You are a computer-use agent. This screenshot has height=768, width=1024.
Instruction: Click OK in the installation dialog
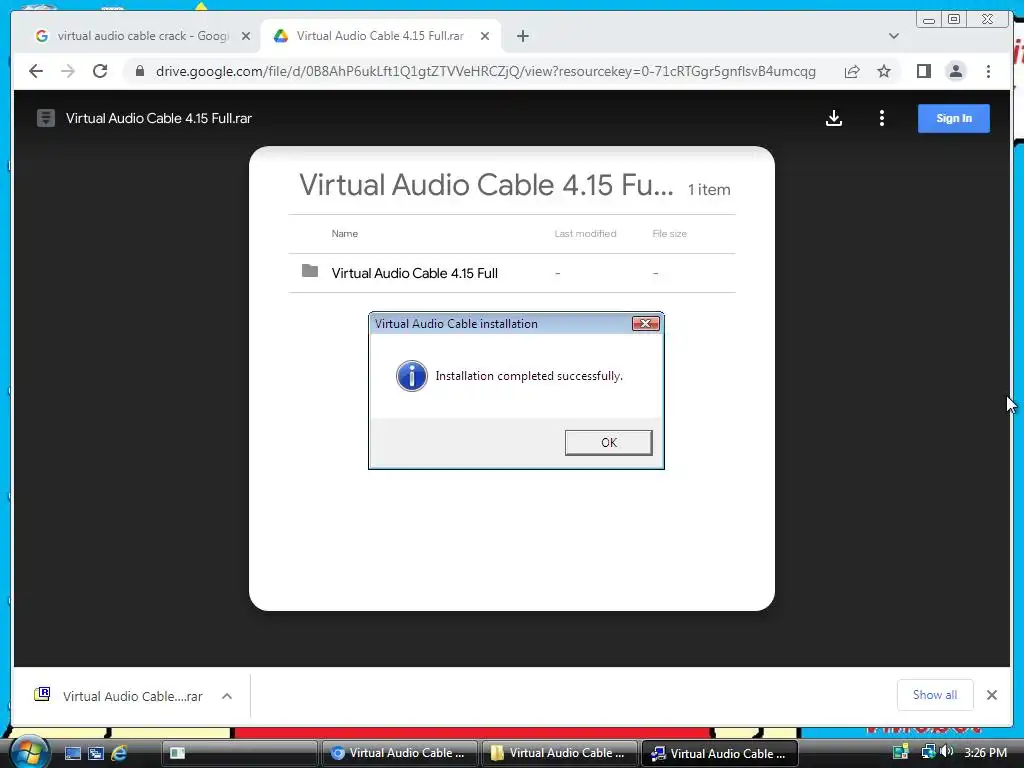608,442
